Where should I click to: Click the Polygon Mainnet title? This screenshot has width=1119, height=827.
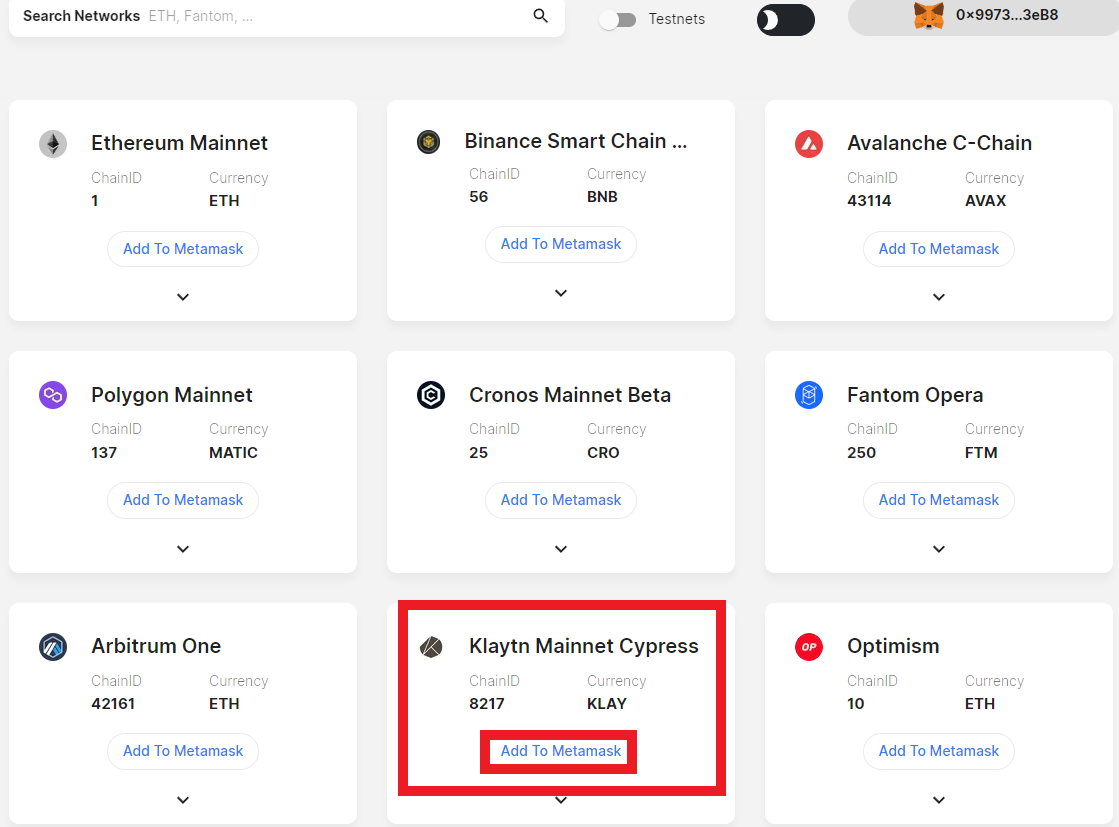click(x=172, y=395)
